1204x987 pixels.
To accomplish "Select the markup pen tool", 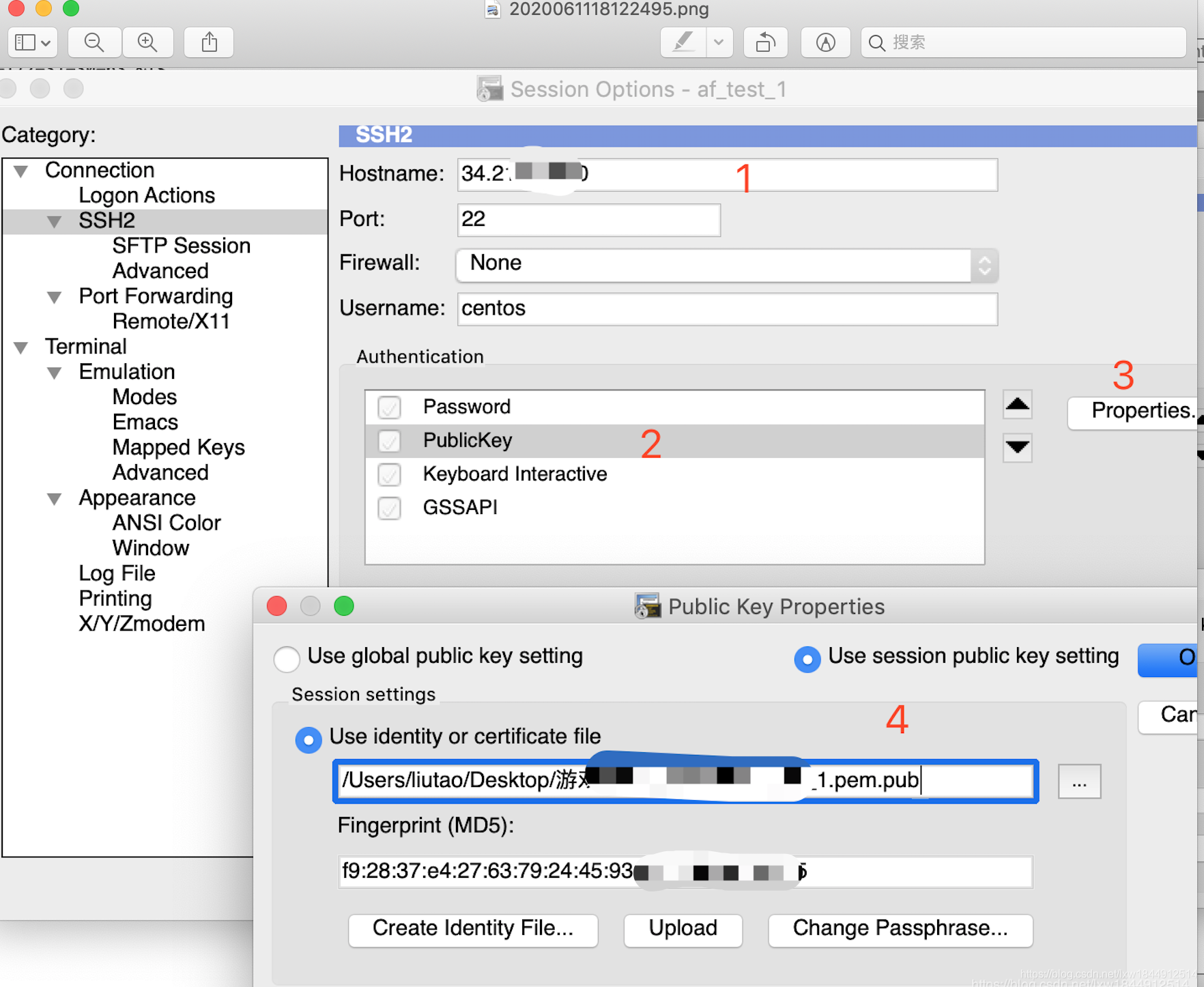I will [x=681, y=42].
